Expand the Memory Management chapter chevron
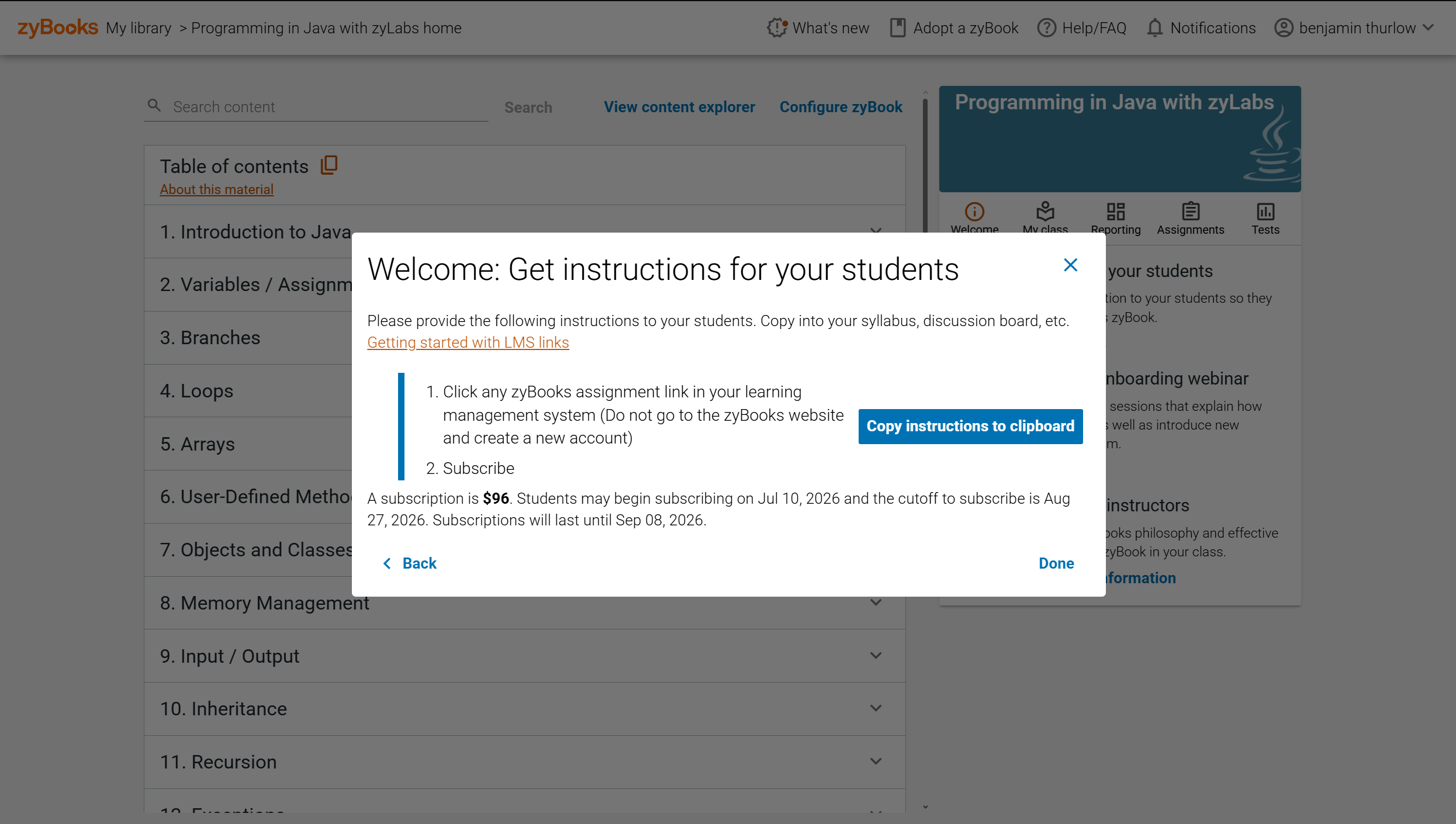This screenshot has height=824, width=1456. pyautogui.click(x=876, y=603)
